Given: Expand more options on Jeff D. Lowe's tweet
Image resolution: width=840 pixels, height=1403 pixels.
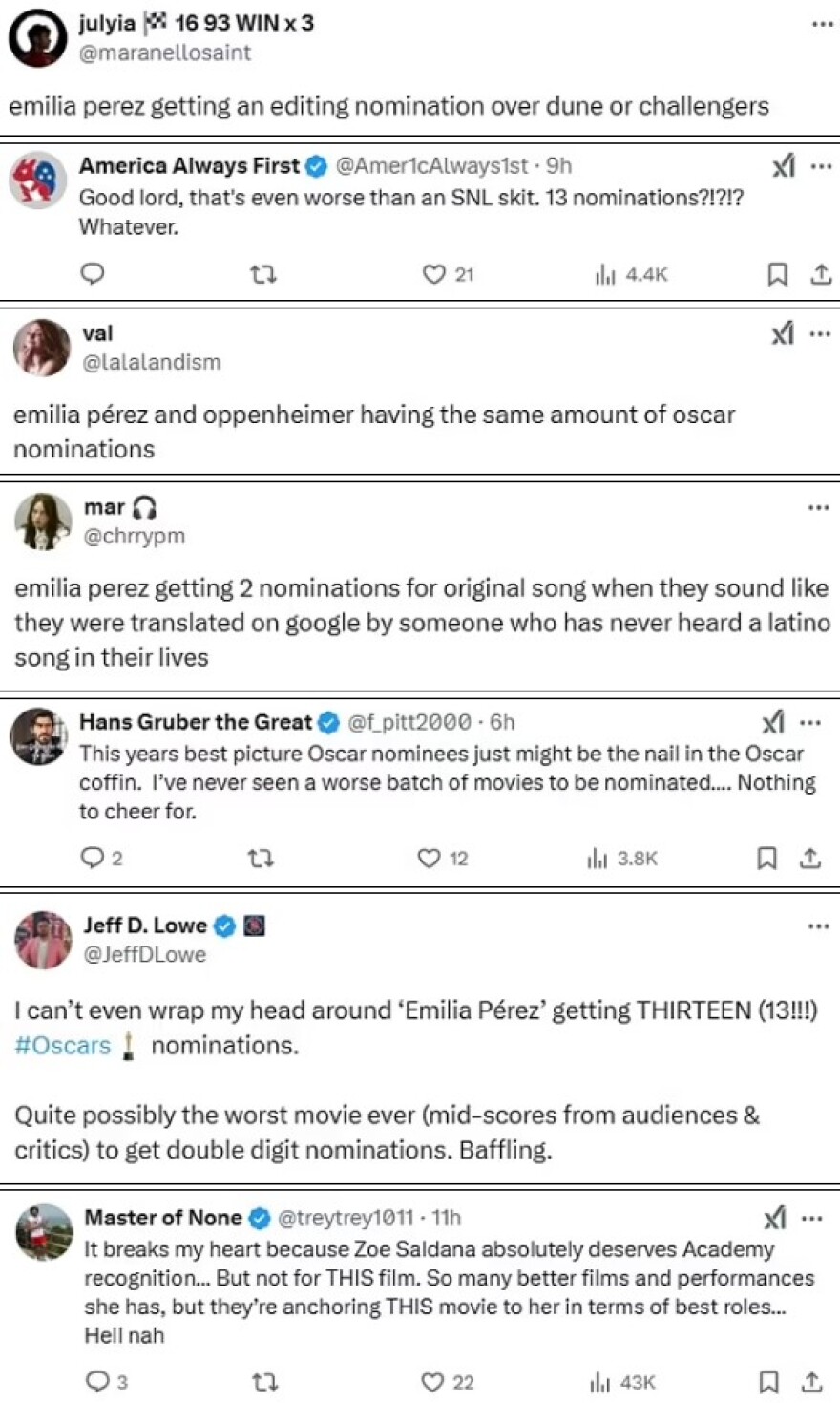Looking at the screenshot, I should pos(818,925).
